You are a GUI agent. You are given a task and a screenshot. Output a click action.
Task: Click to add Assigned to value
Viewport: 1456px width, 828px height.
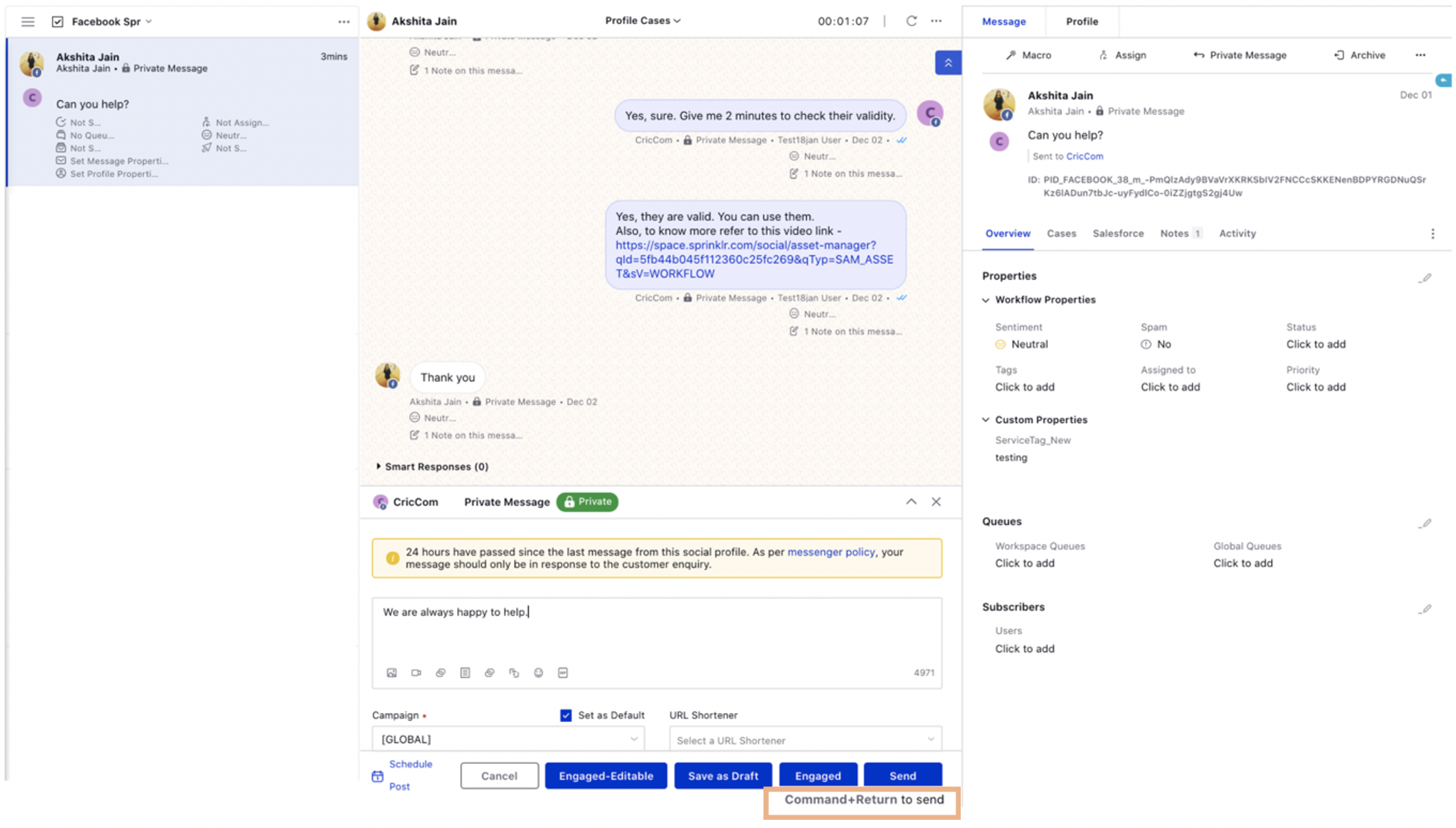coord(1170,387)
